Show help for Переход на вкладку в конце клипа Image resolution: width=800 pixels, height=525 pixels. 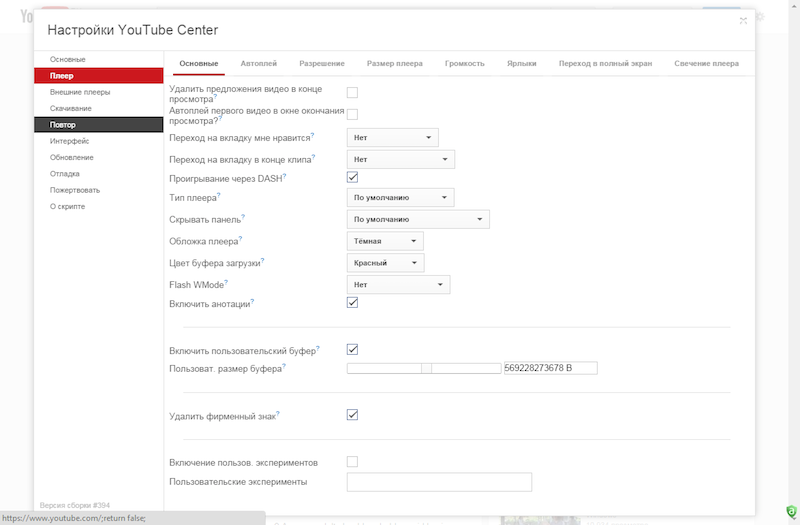pos(314,157)
